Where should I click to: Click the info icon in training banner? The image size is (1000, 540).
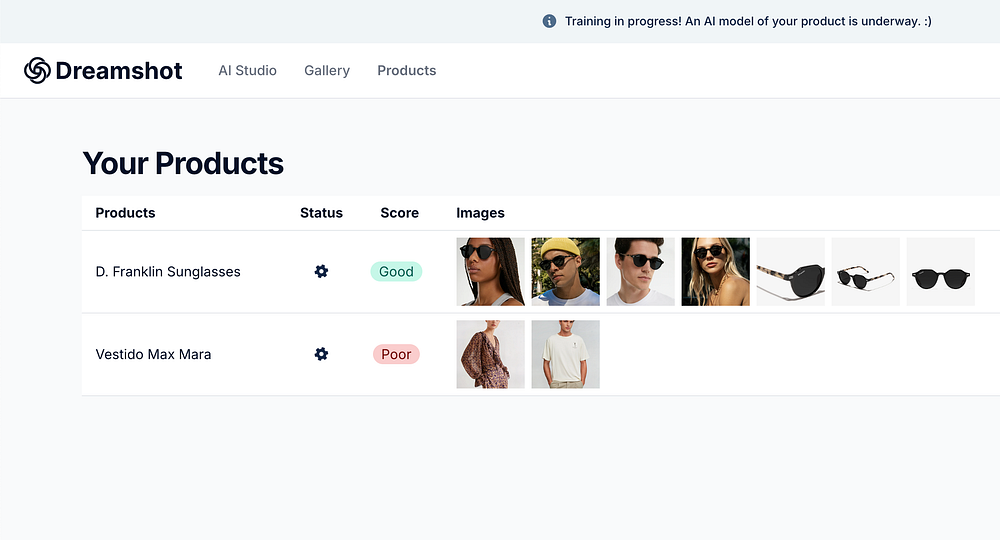549,21
